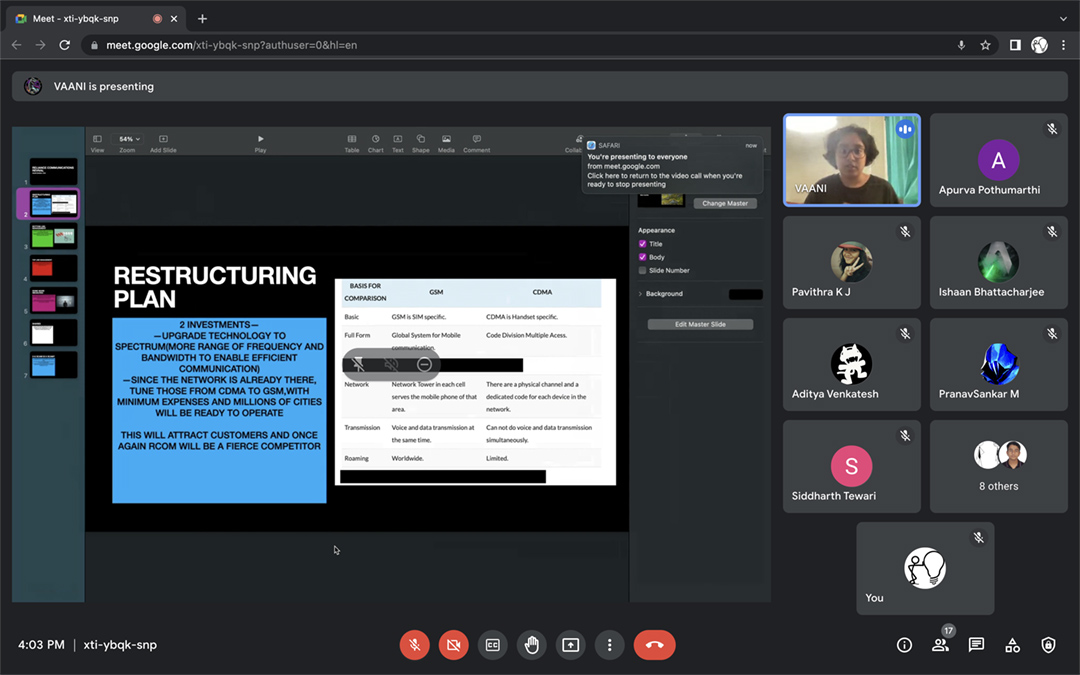This screenshot has height=675, width=1080.
Task: Open the 8 others participants tile
Action: [x=1000, y=467]
